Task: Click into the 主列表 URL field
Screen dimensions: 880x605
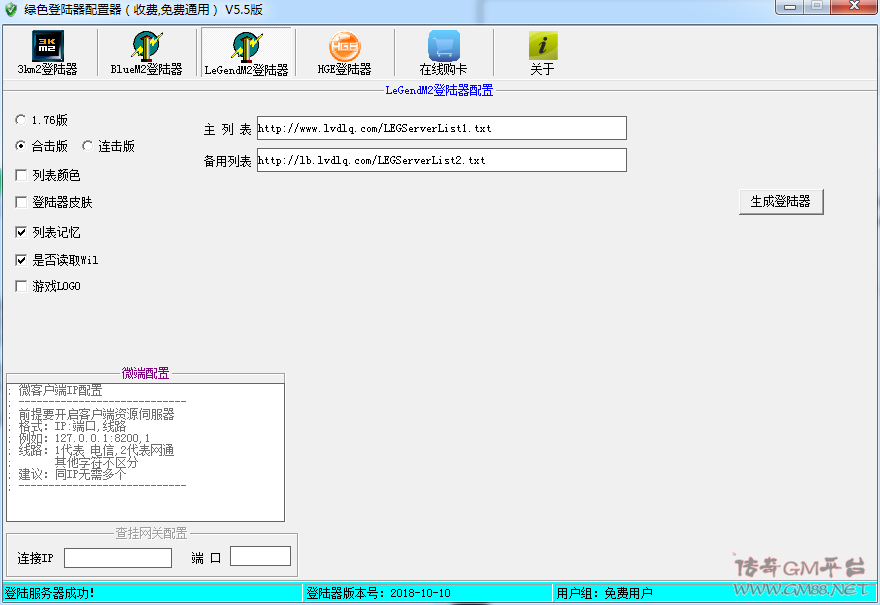Action: click(441, 128)
